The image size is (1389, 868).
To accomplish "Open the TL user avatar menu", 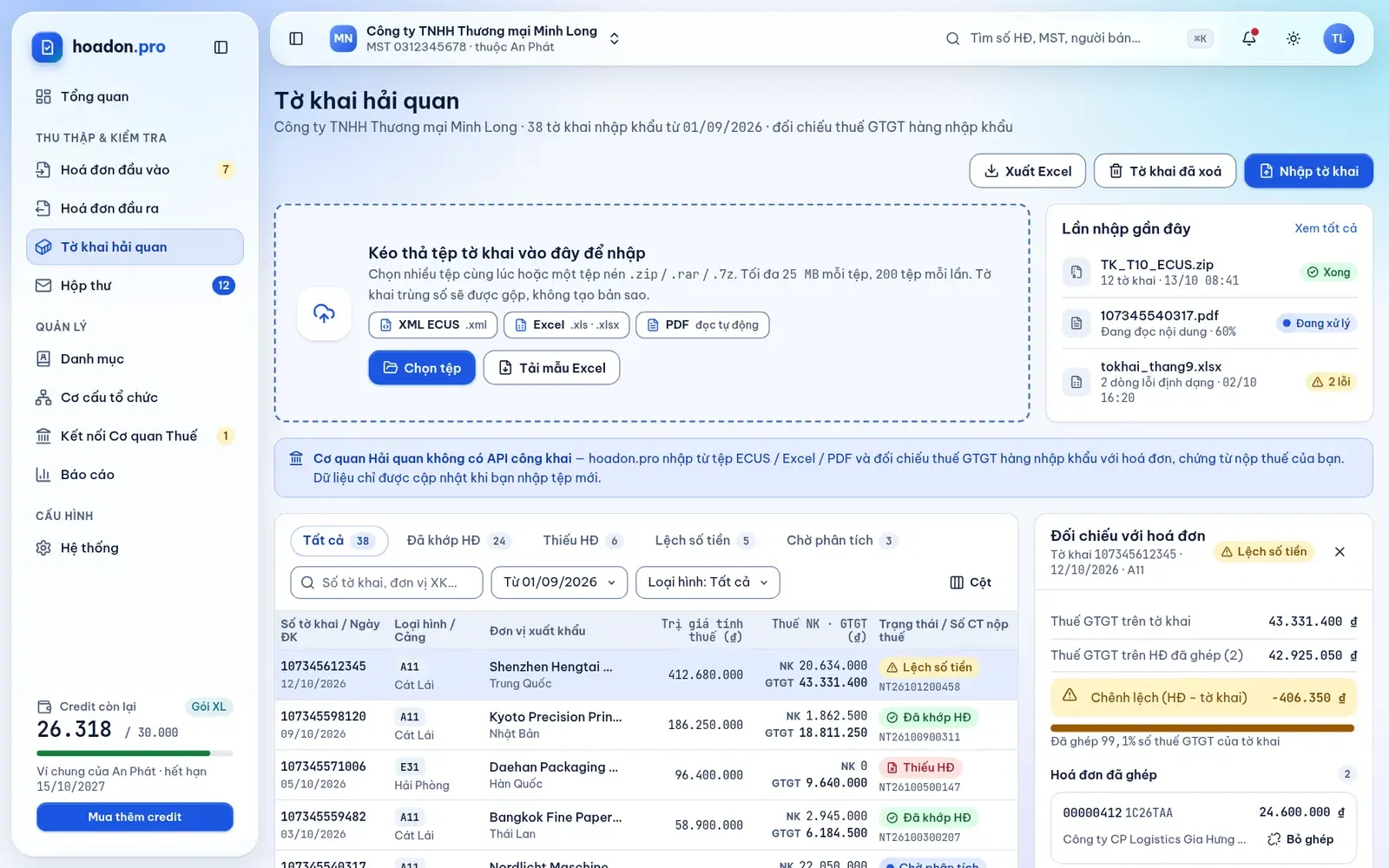I will [1339, 38].
